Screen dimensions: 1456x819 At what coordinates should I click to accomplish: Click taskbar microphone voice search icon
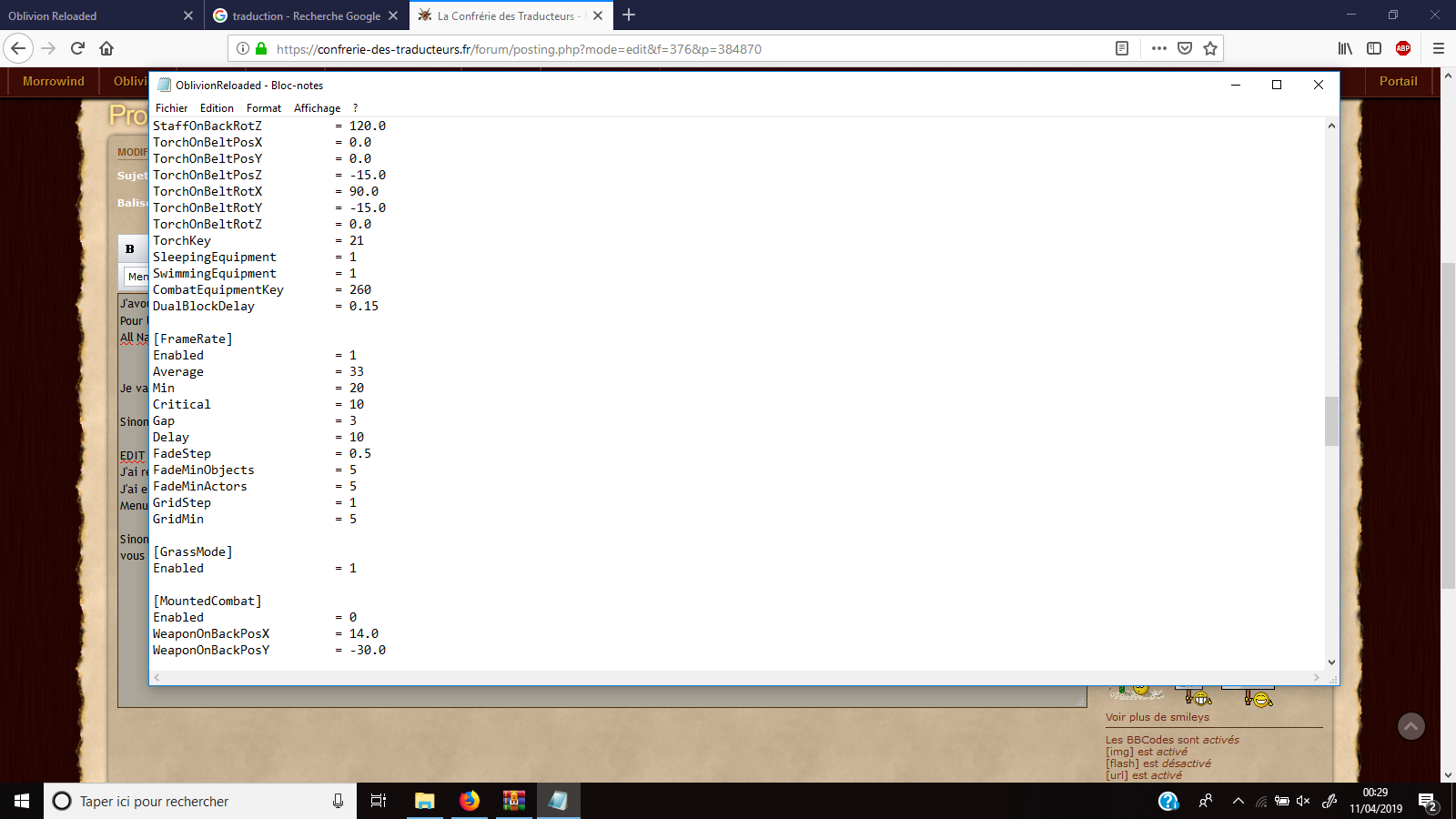(338, 801)
